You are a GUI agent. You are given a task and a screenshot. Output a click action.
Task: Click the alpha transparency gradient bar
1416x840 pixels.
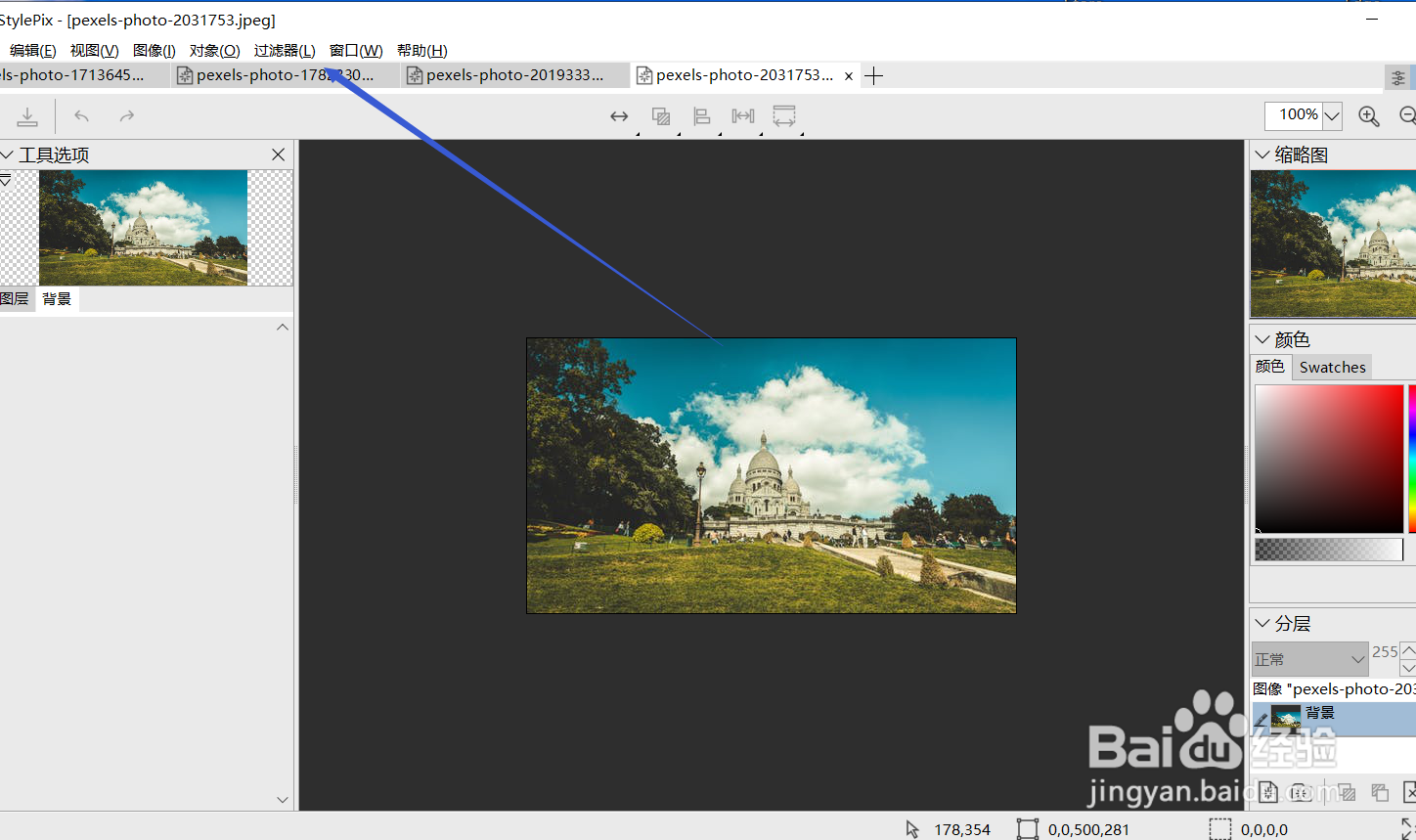pos(1329,550)
